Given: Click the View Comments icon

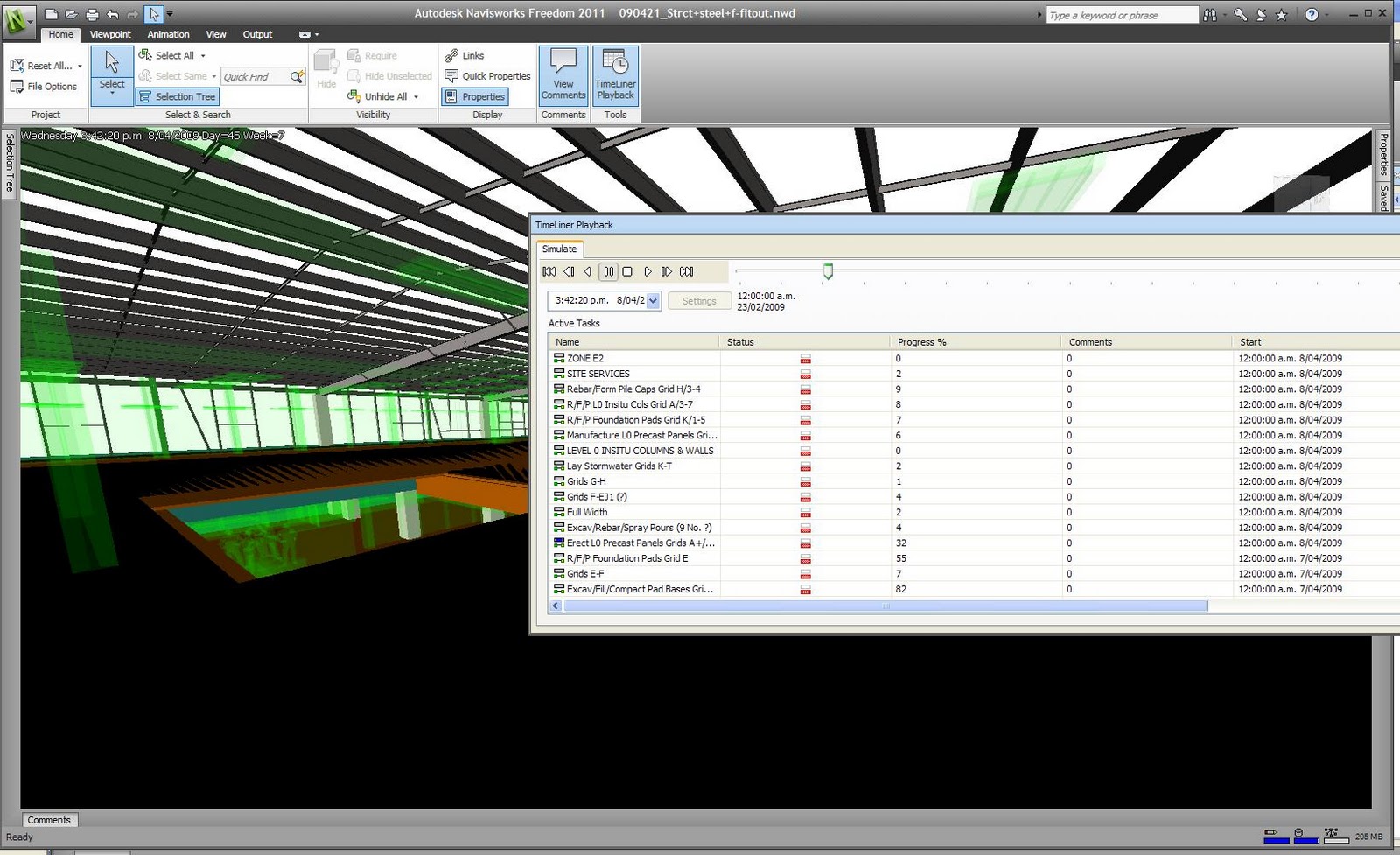Looking at the screenshot, I should click(563, 75).
